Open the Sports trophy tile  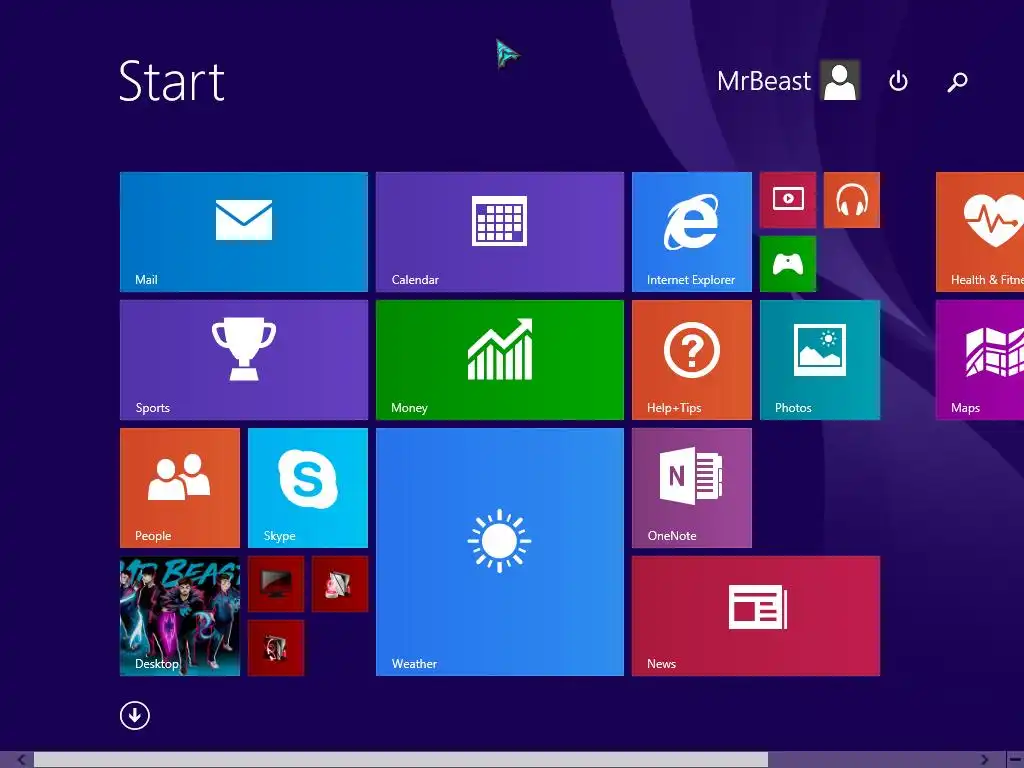(x=244, y=360)
